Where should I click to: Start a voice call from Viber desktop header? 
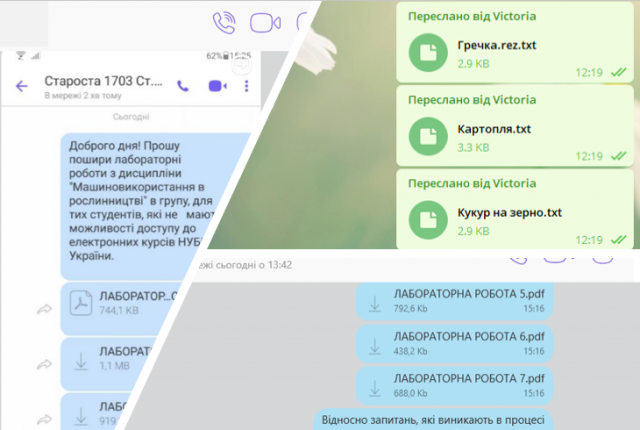pos(224,22)
